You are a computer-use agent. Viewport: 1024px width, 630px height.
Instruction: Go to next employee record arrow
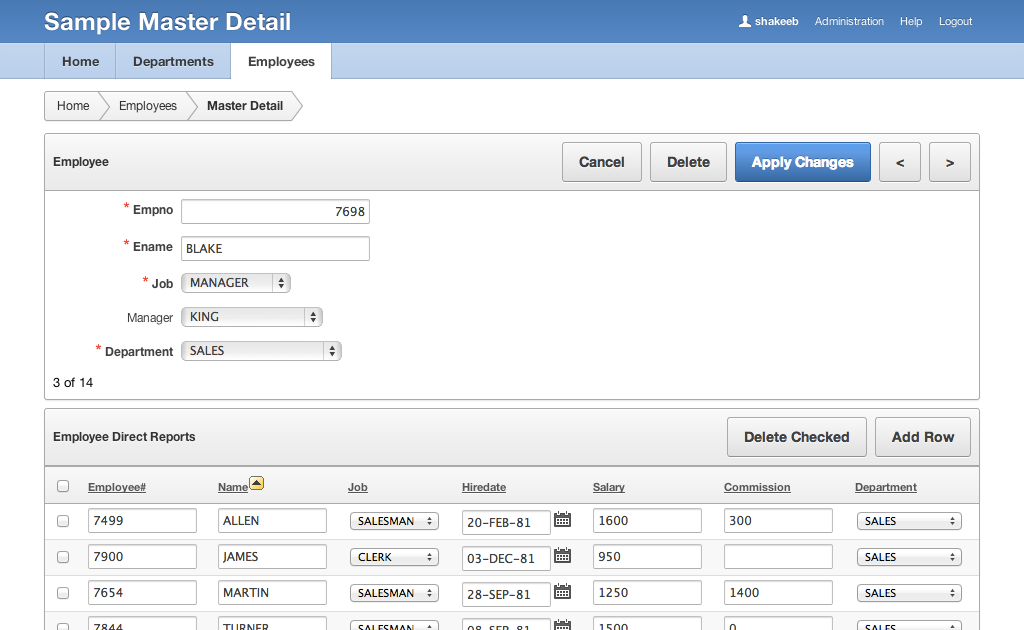coord(949,162)
